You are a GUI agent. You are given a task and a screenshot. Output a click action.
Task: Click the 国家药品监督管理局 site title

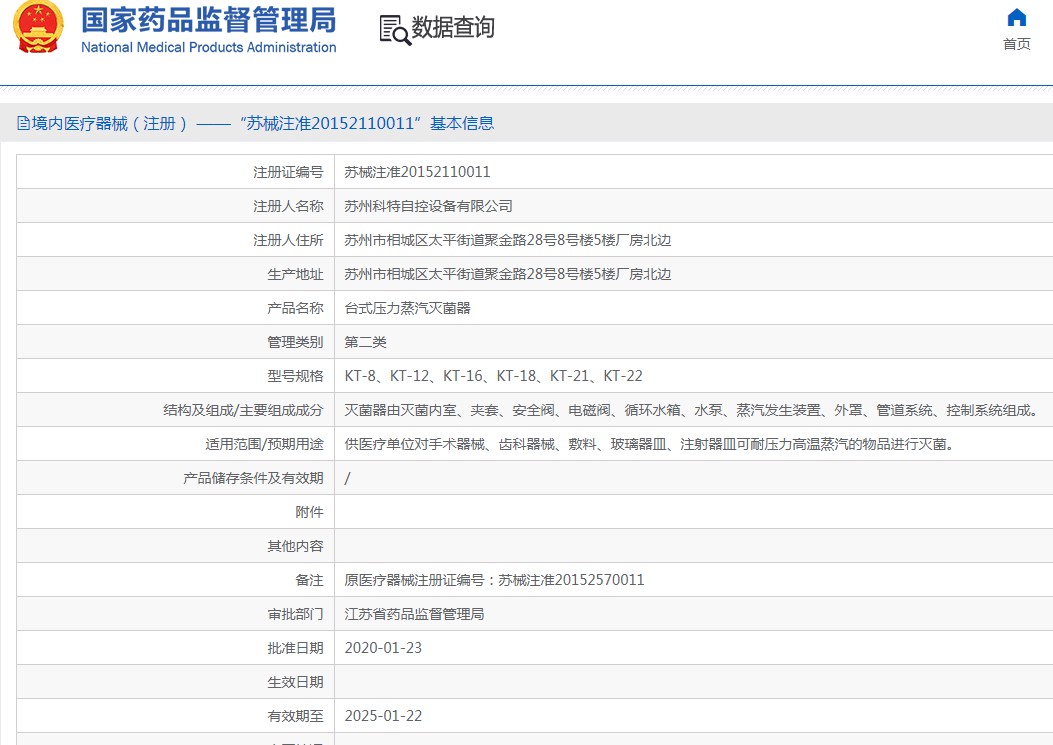pyautogui.click(x=209, y=20)
